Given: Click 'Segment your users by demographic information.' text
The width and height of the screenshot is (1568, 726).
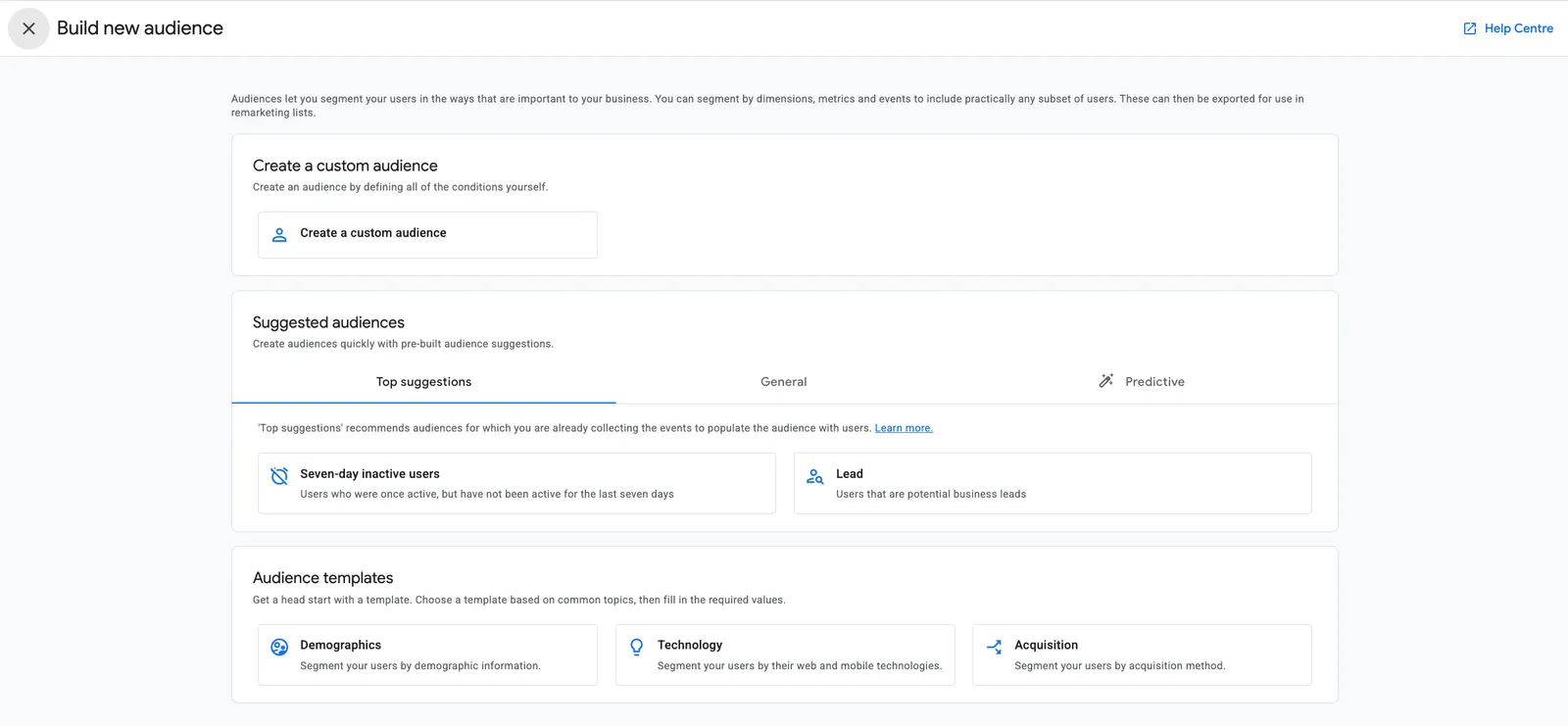Looking at the screenshot, I should point(420,665).
